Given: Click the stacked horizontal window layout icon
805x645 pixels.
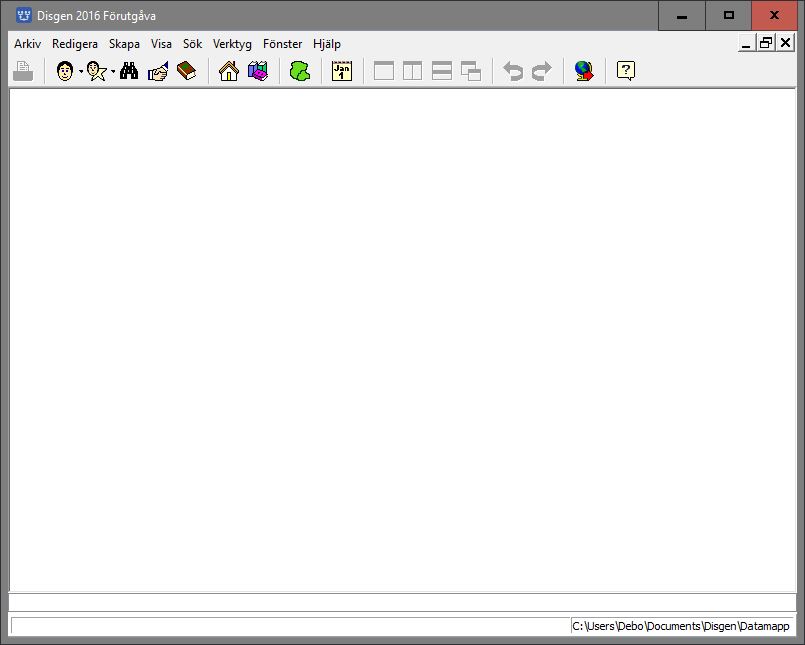Looking at the screenshot, I should pos(442,71).
